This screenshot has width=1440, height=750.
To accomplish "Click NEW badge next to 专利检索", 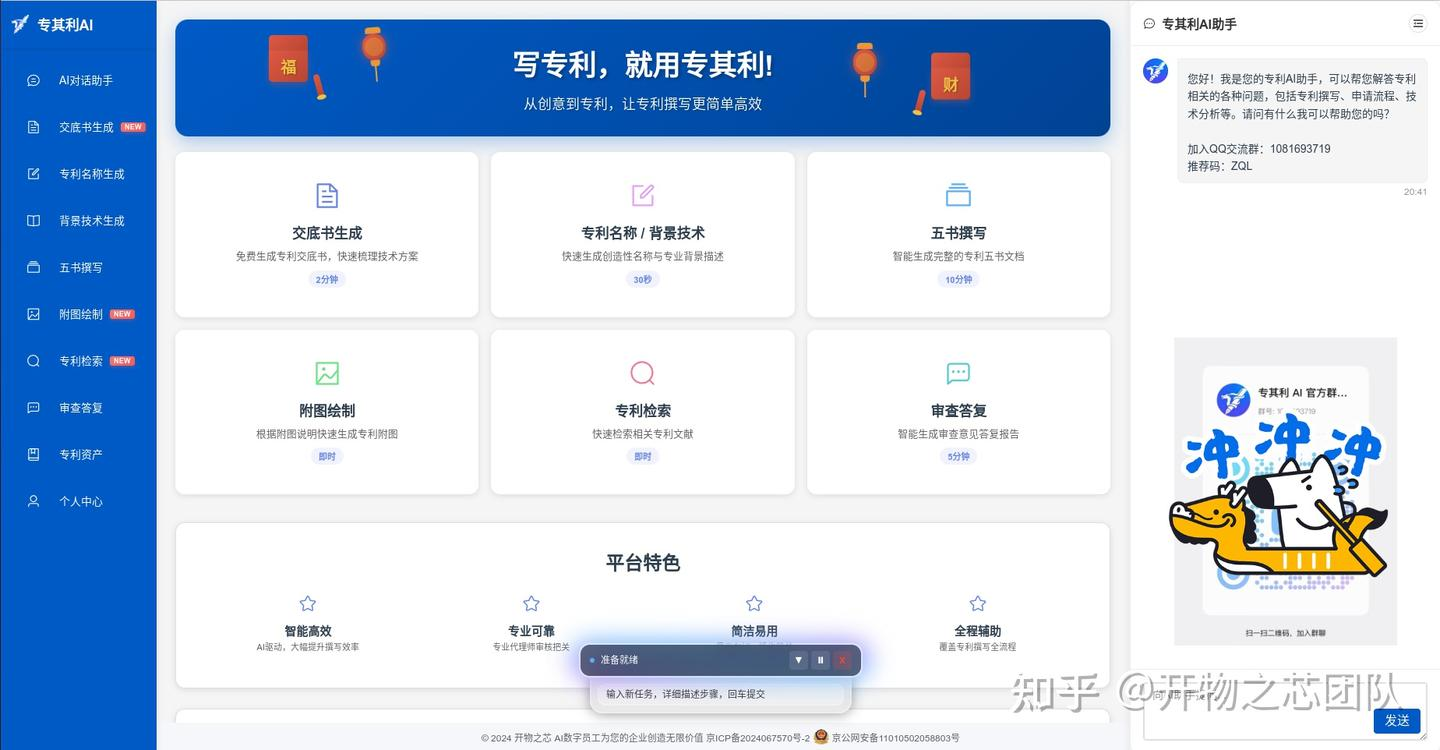I will tap(122, 361).
